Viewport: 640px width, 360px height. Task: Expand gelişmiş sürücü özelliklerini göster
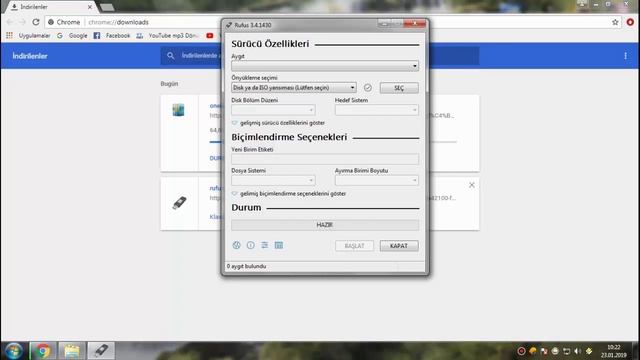(x=278, y=123)
